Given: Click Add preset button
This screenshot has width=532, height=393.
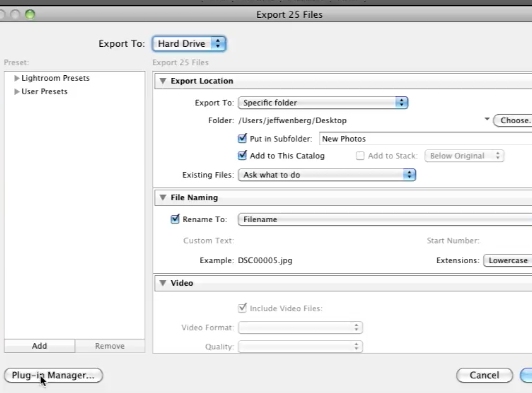Looking at the screenshot, I should tap(39, 346).
